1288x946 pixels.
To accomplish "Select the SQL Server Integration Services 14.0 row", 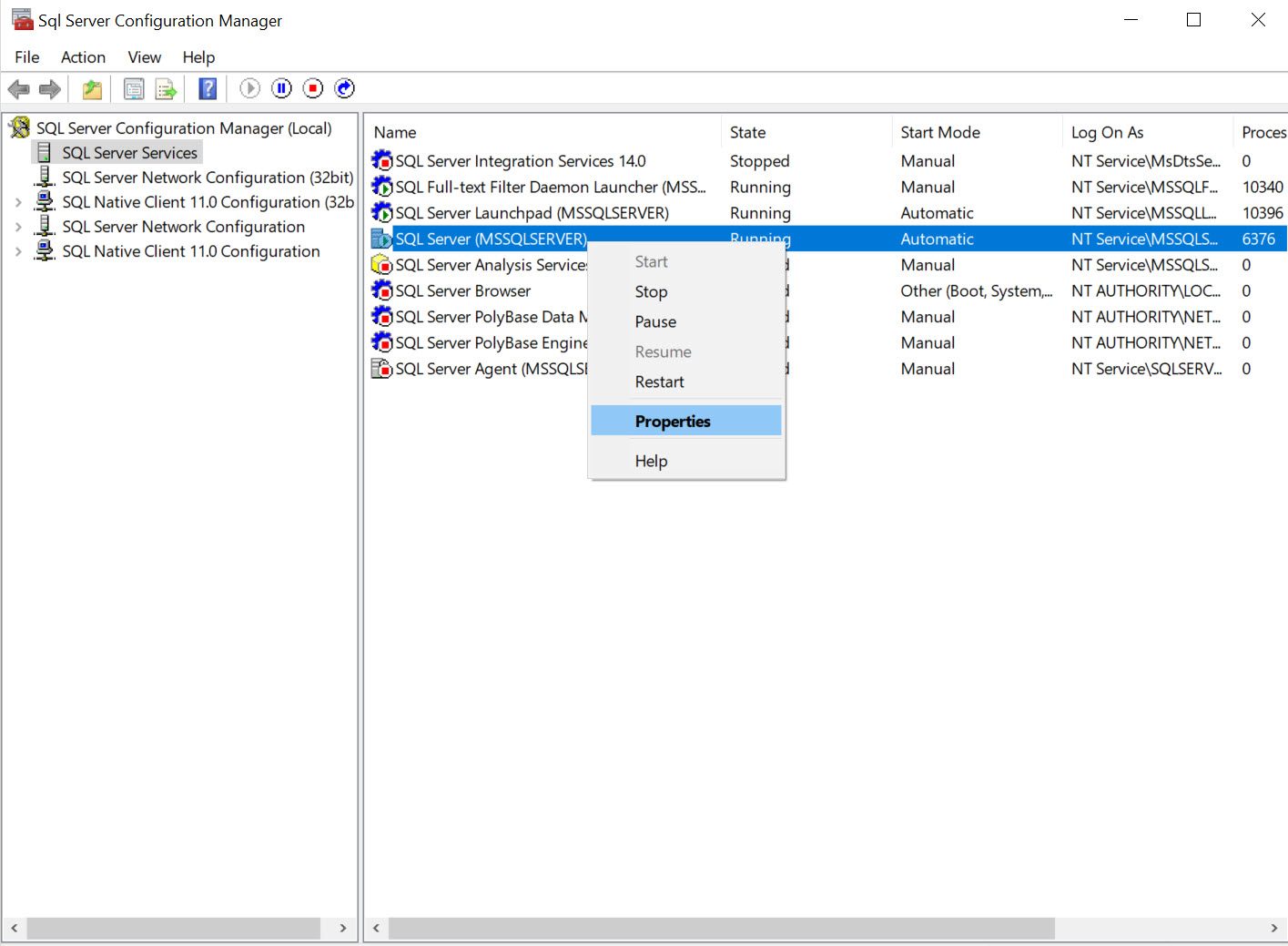I will [827, 160].
